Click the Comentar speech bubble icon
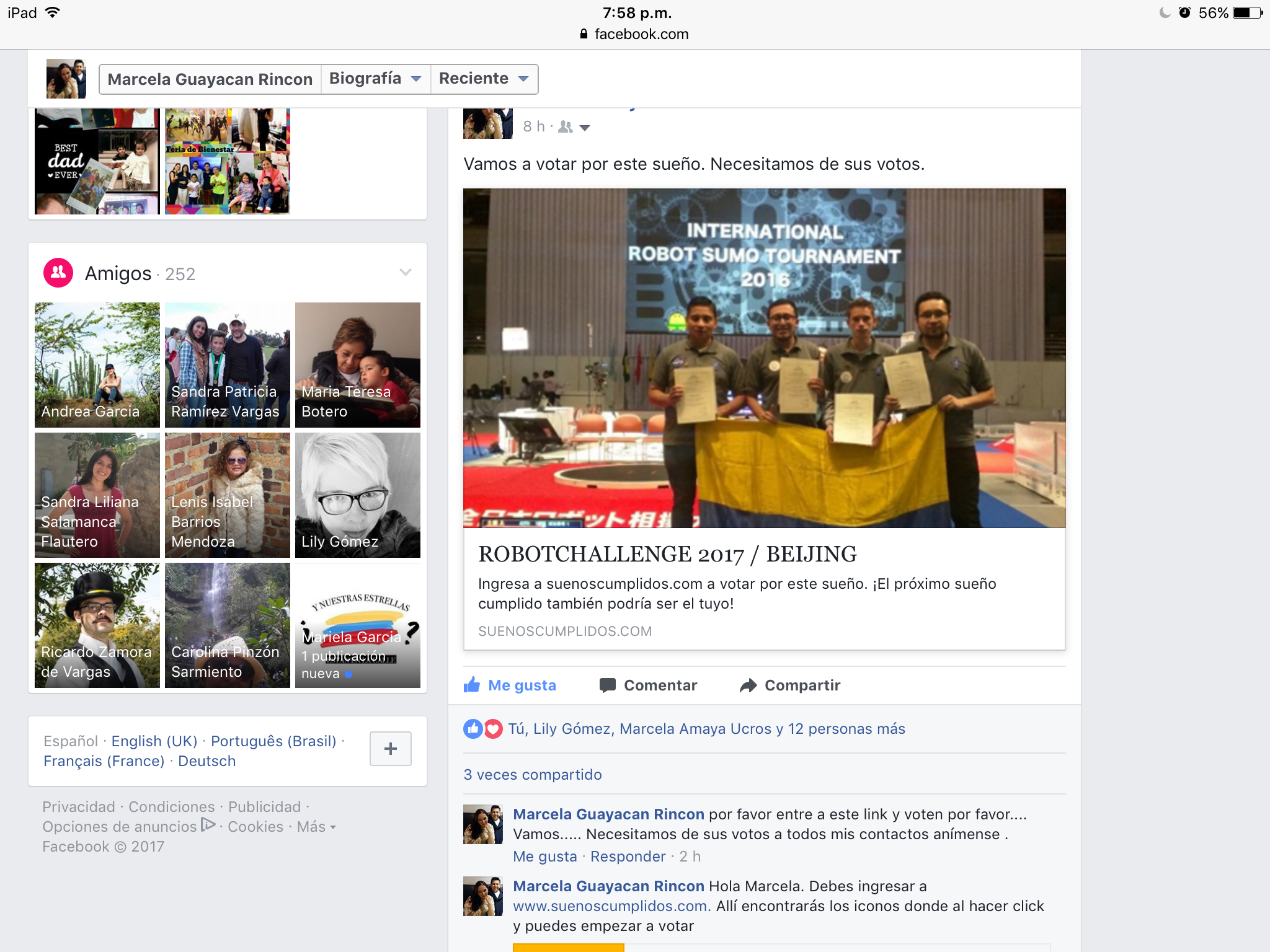 tap(607, 685)
